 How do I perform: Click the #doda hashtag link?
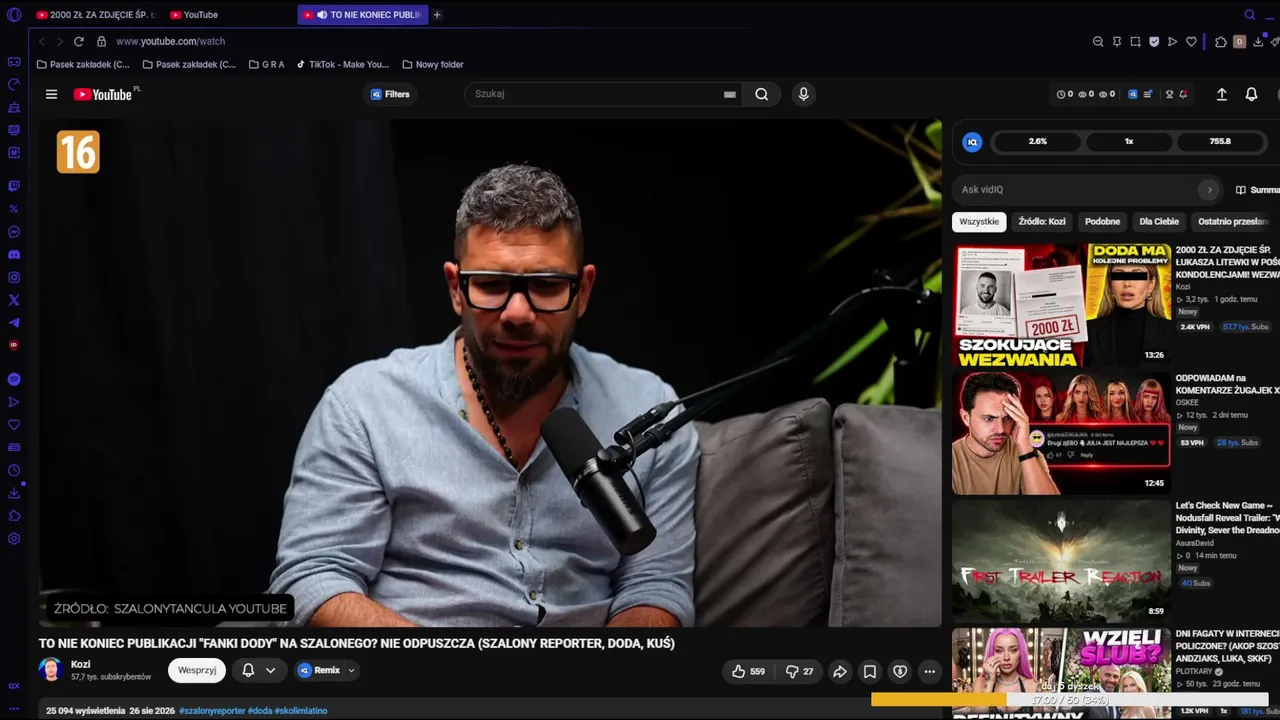tap(260, 711)
